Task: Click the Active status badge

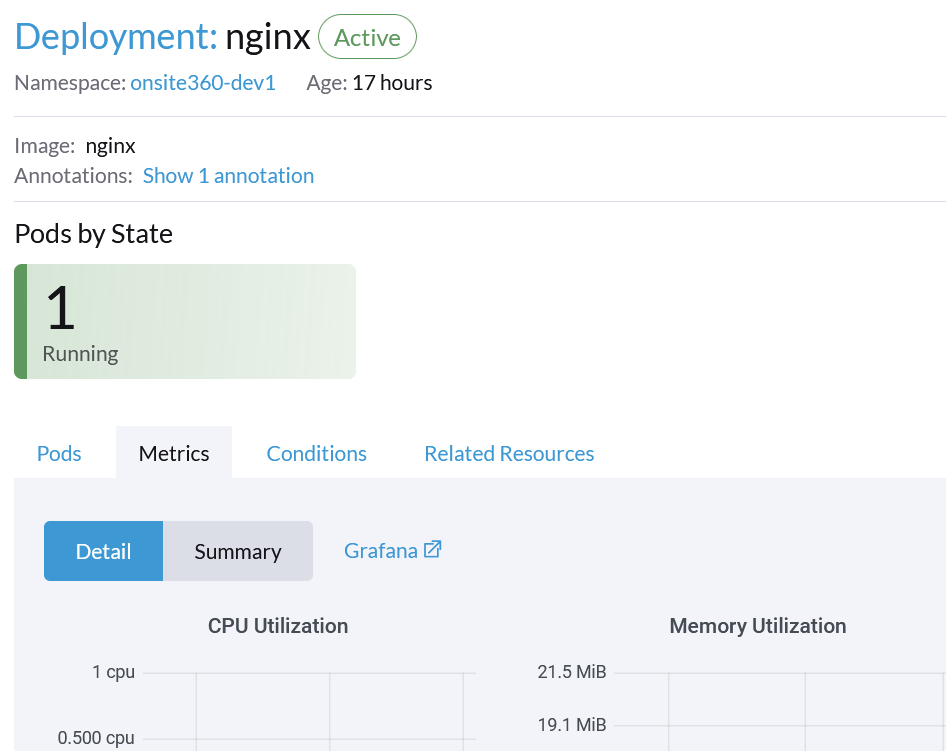Action: coord(367,37)
